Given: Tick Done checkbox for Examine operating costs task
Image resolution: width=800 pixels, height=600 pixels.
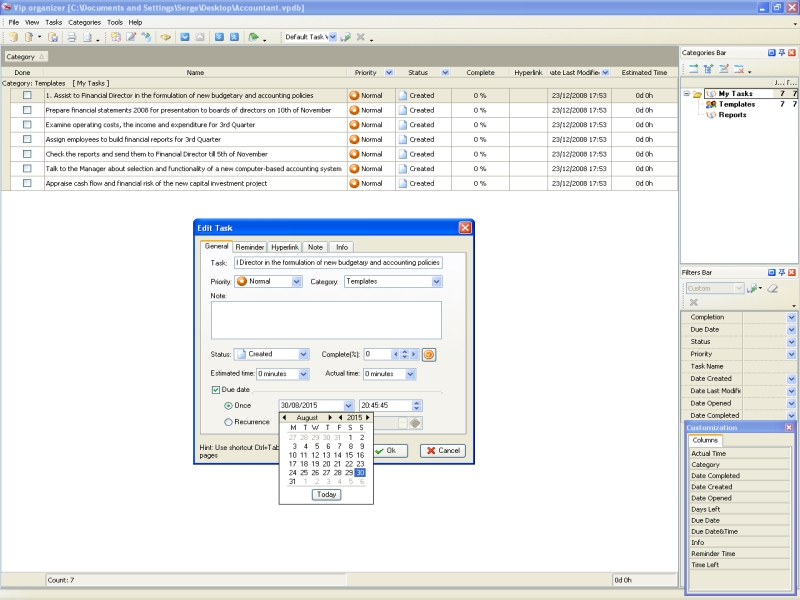Looking at the screenshot, I should click(27, 125).
